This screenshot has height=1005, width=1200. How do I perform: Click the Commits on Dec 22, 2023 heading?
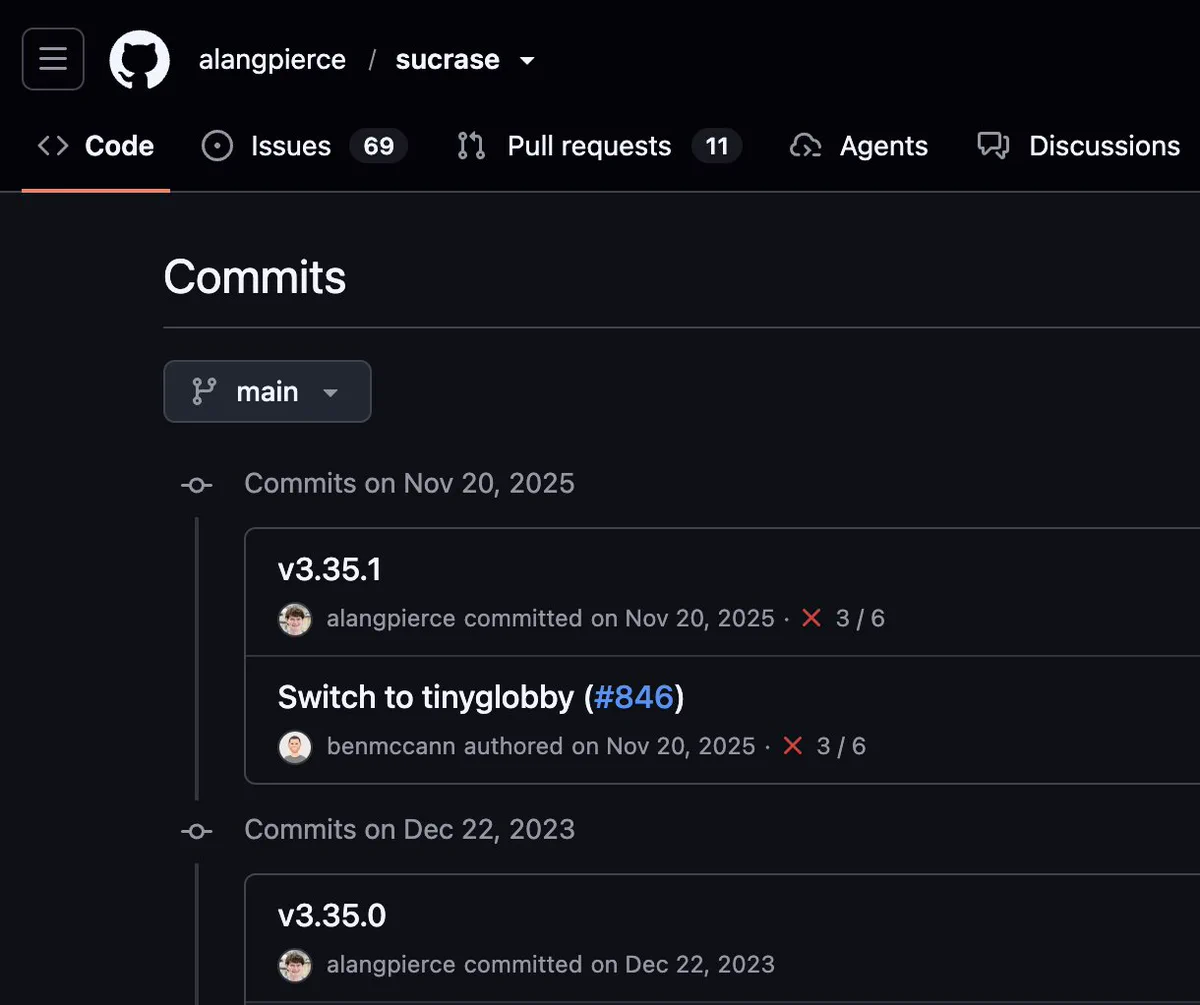tap(409, 830)
